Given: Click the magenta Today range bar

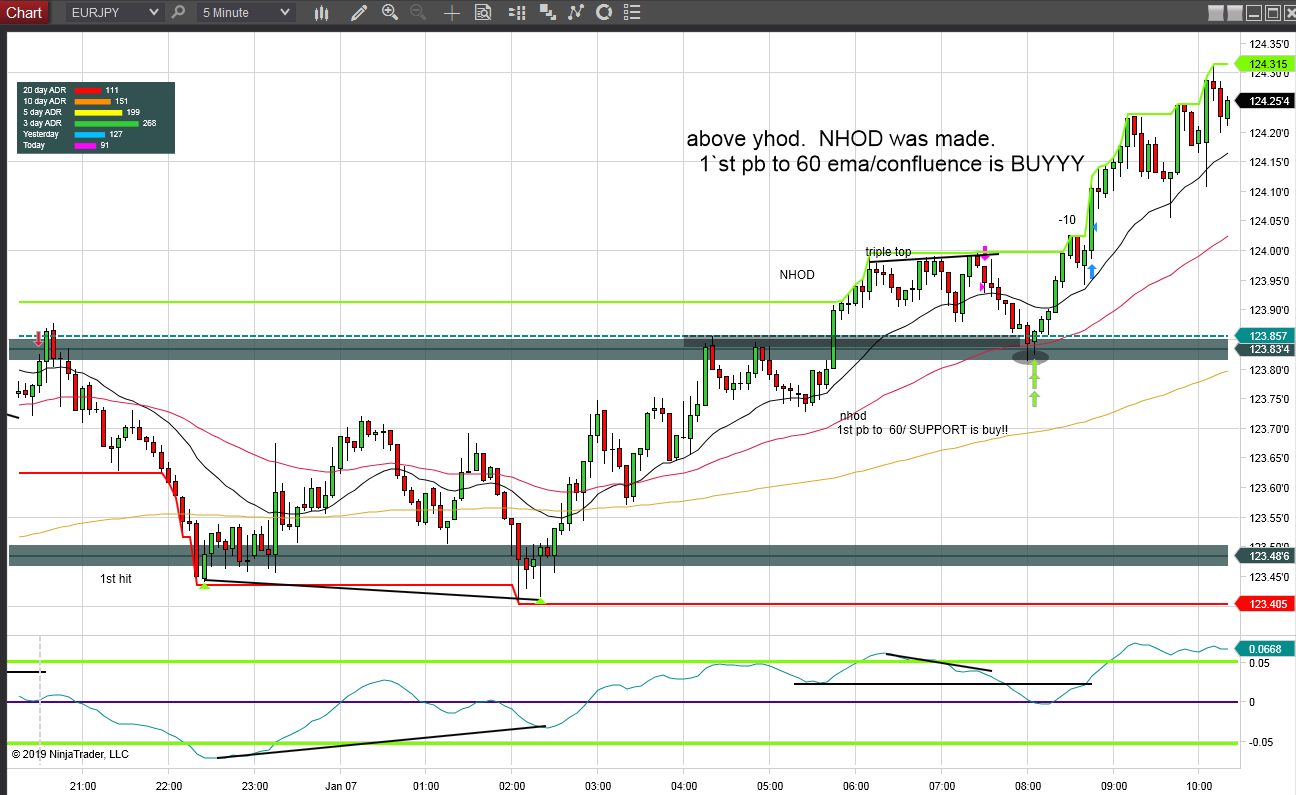Looking at the screenshot, I should click(x=86, y=145).
